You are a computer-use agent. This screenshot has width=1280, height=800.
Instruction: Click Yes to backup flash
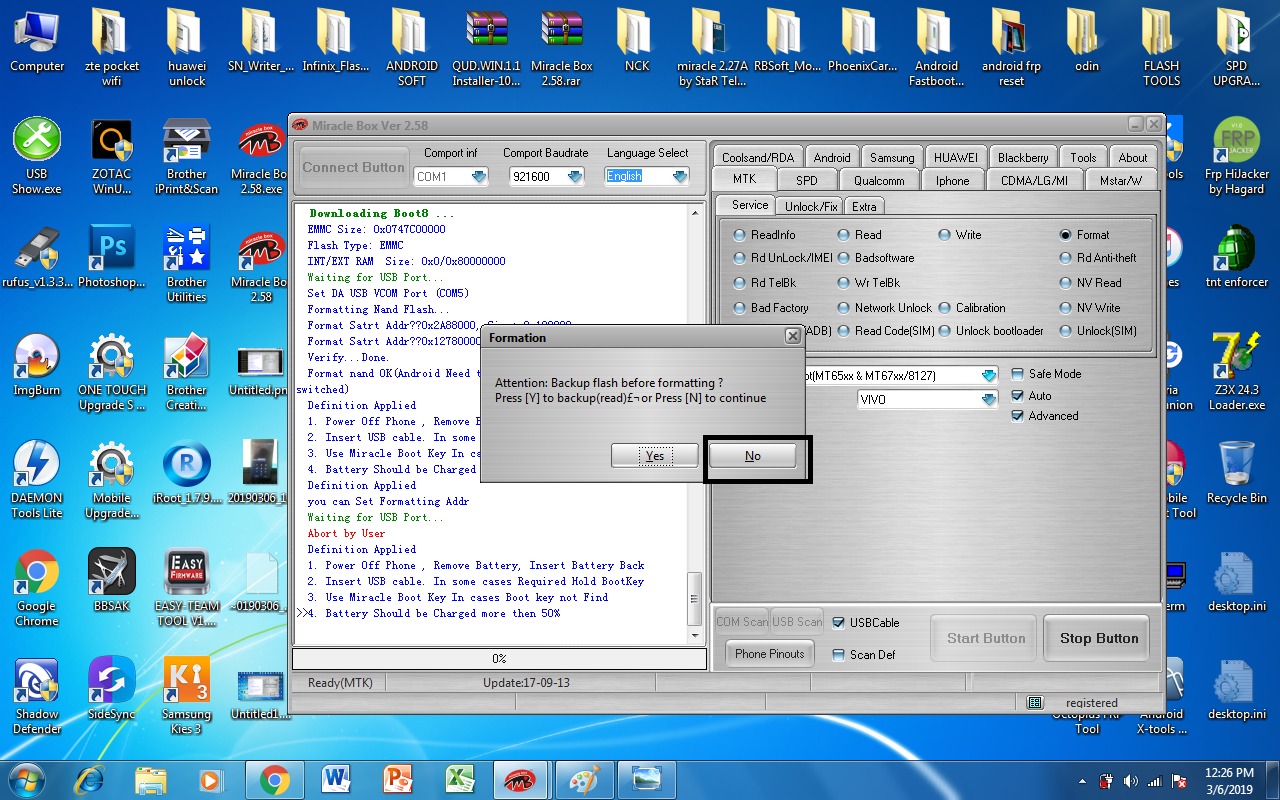click(655, 456)
